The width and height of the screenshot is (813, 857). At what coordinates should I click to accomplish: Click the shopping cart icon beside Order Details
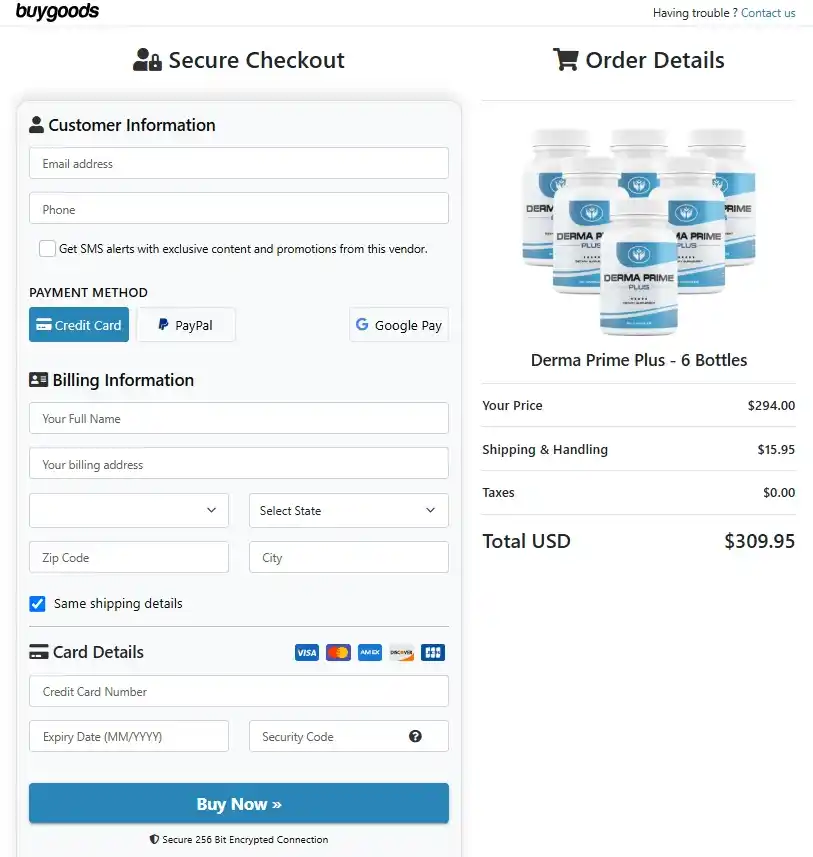[565, 59]
